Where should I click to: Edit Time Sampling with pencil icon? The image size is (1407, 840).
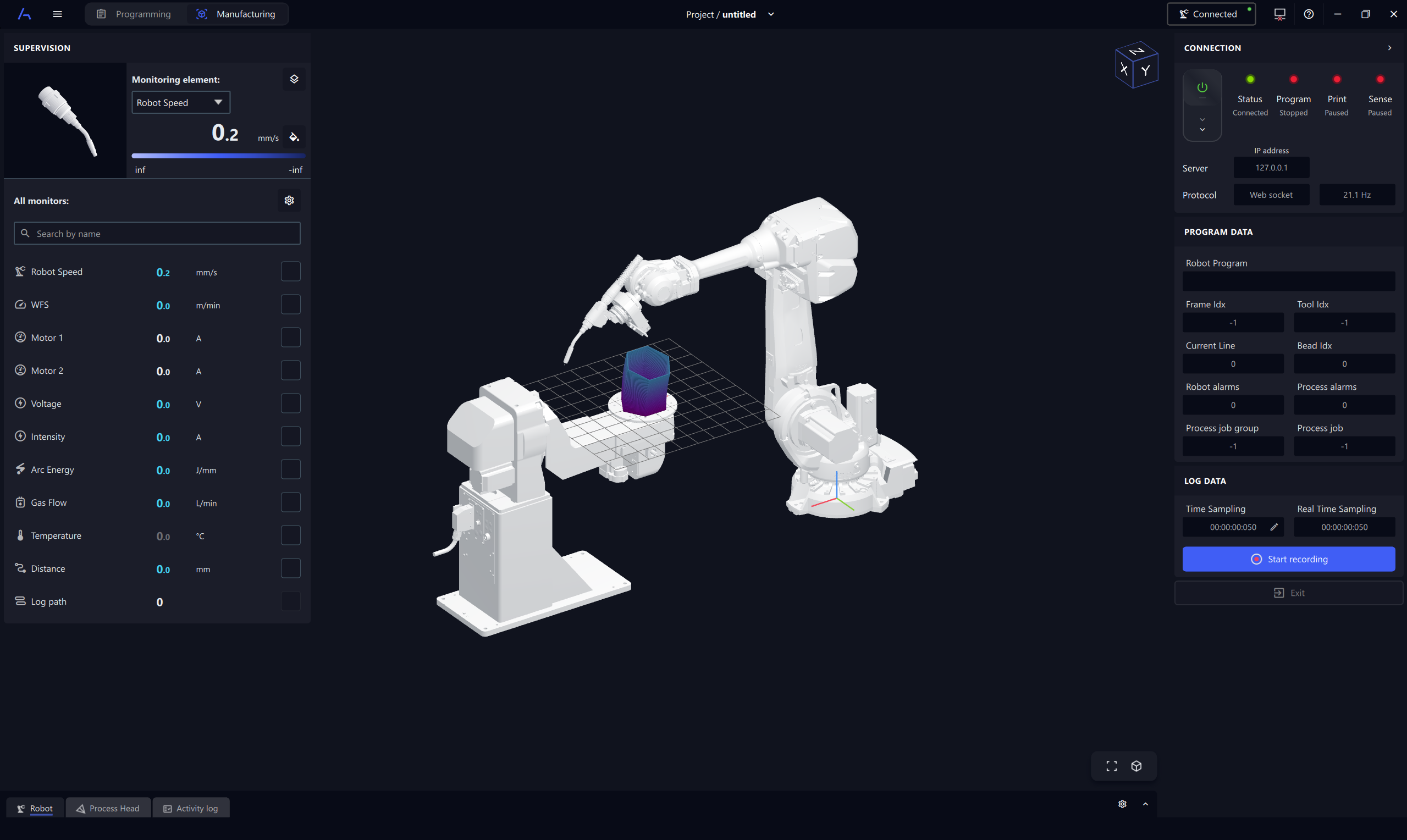(1274, 527)
